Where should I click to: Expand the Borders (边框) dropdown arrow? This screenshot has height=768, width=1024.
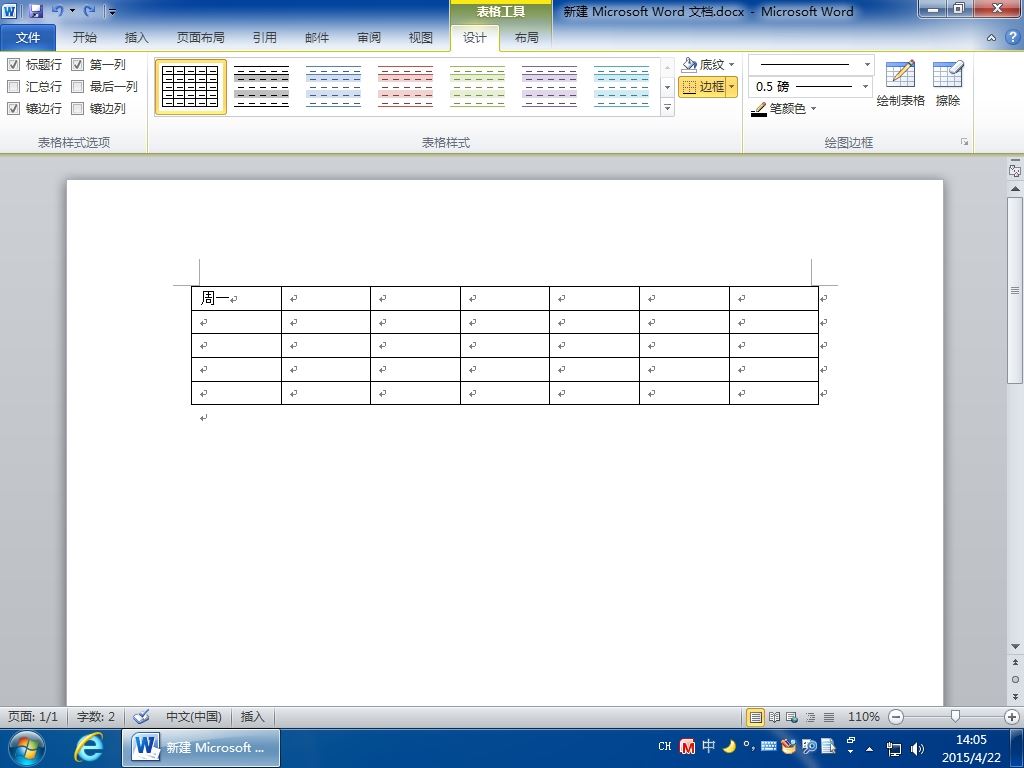732,86
